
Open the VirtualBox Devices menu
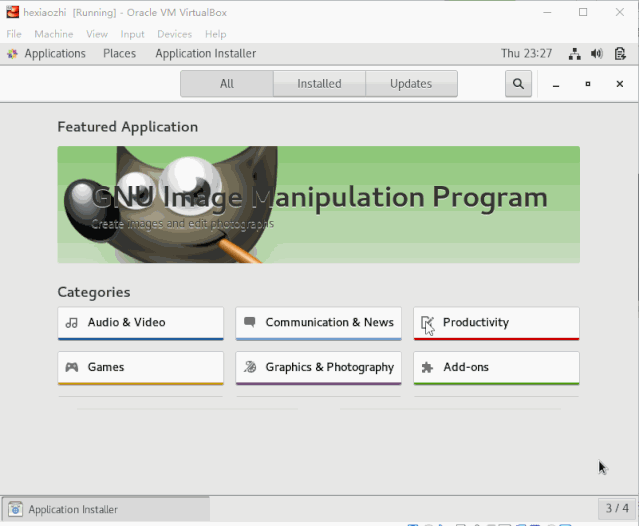(174, 34)
